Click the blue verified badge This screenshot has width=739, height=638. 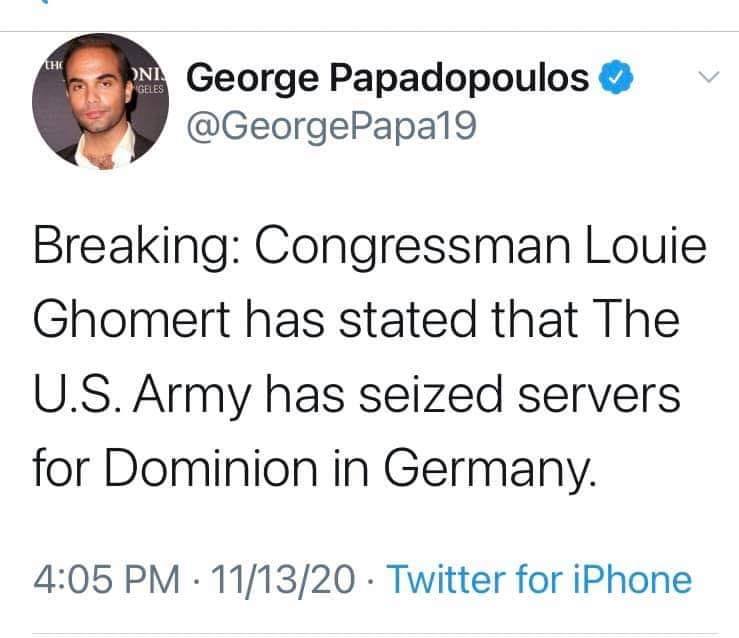coord(614,77)
